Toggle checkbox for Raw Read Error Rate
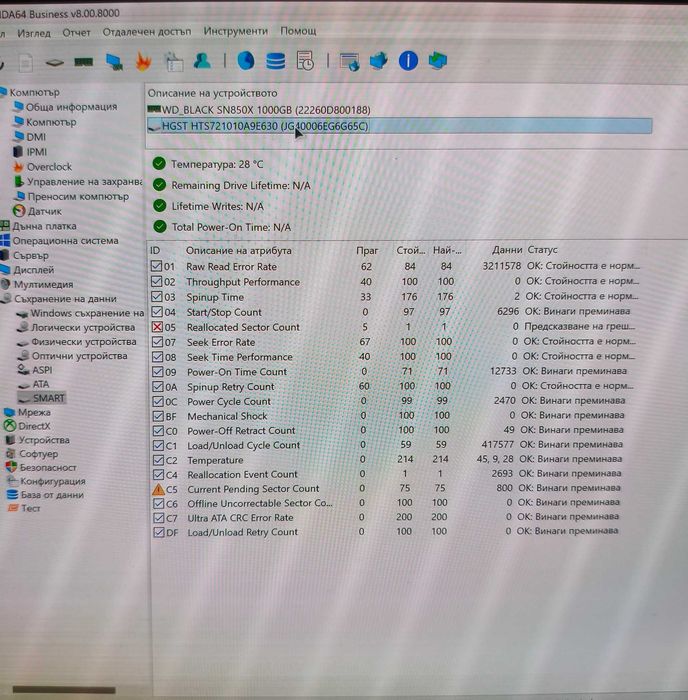The image size is (688, 700). click(x=156, y=267)
